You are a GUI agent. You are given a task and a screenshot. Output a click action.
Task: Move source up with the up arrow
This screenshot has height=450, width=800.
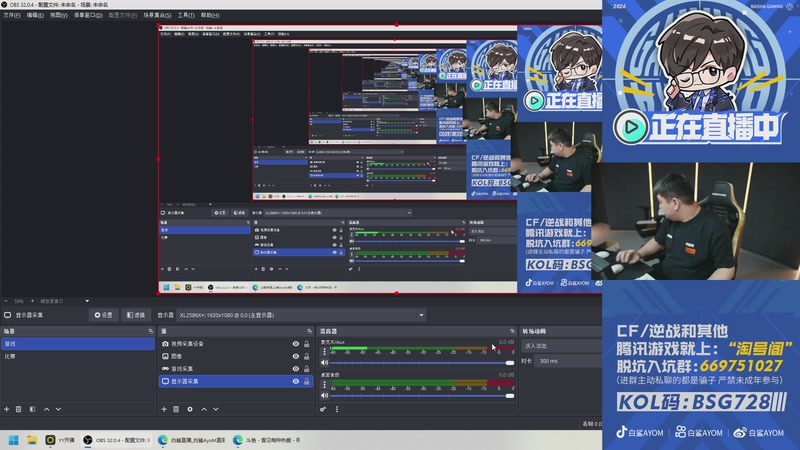[x=204, y=409]
